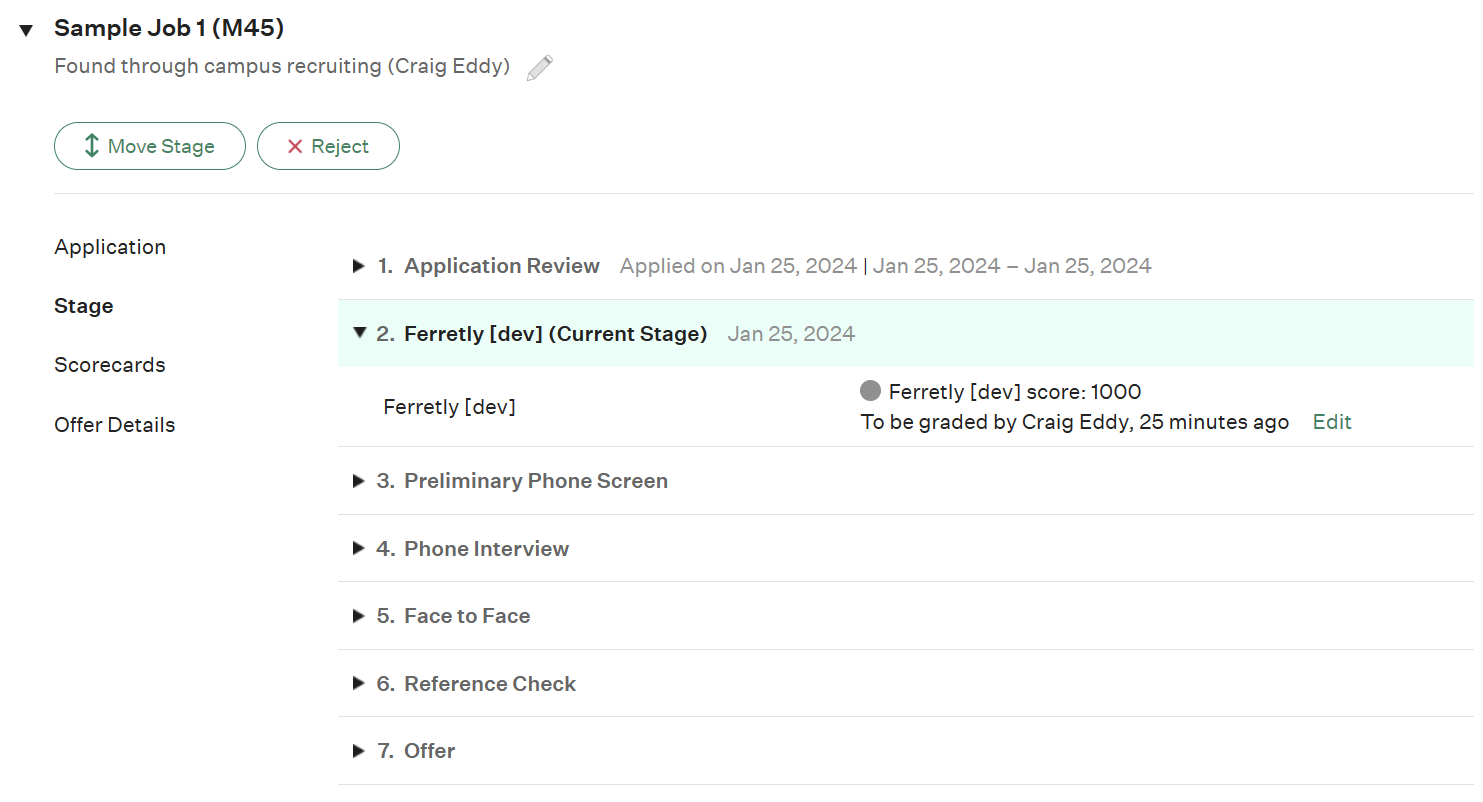
Task: Click the Ferretly [dev] row label
Action: click(450, 407)
